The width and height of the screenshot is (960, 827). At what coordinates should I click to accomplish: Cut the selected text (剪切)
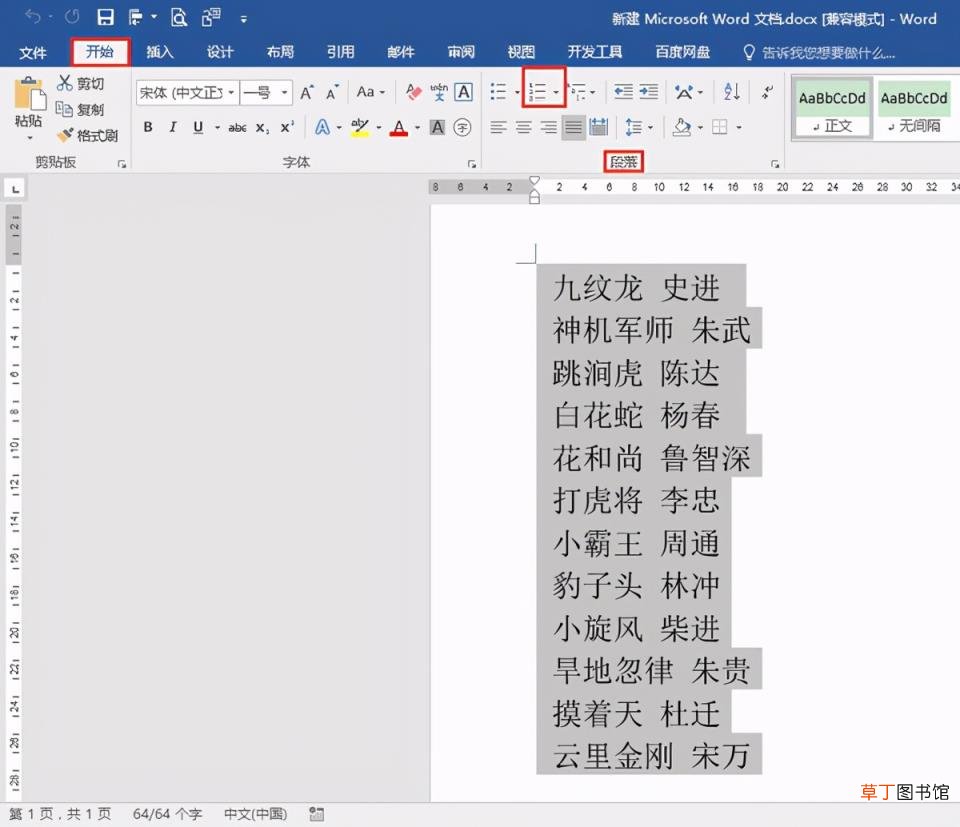pyautogui.click(x=81, y=83)
